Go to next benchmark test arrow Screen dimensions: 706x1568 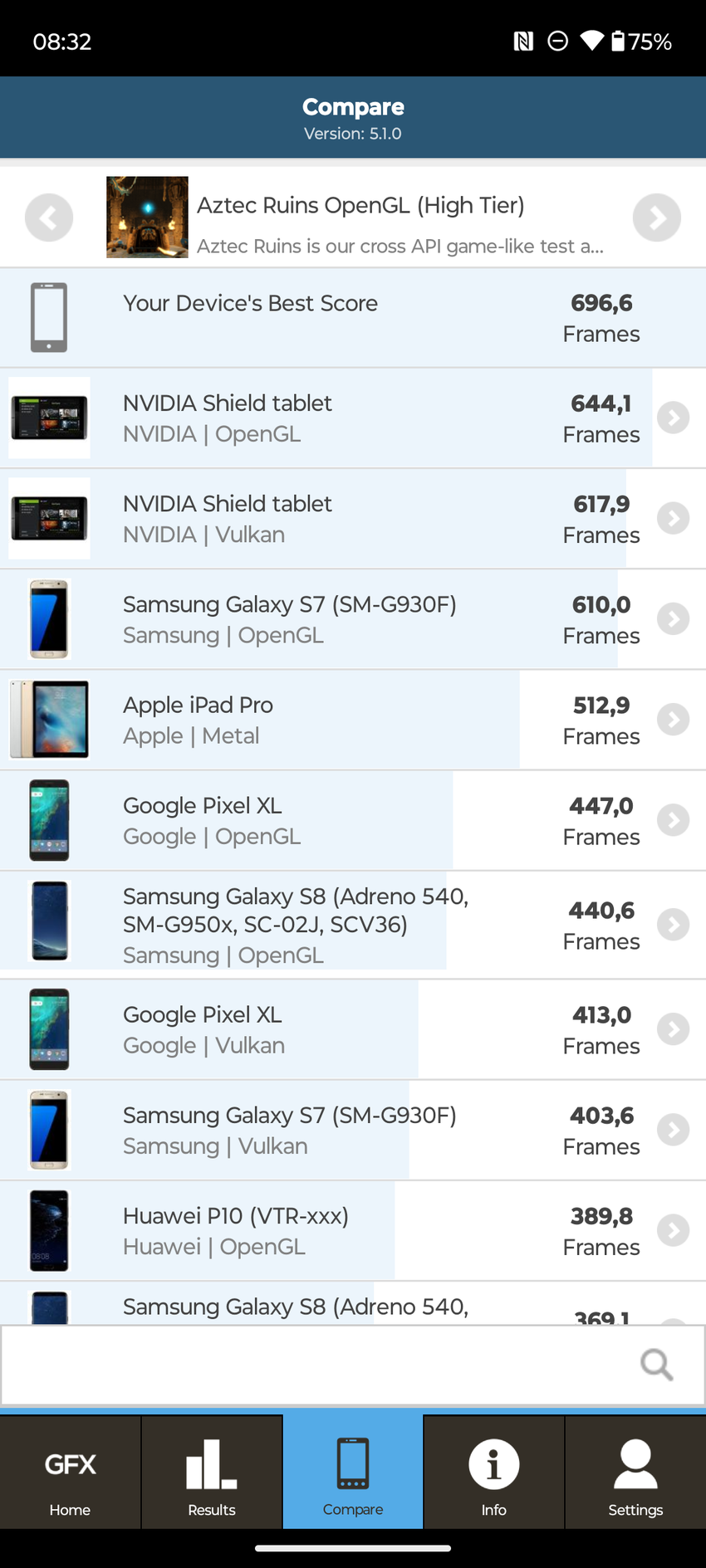[656, 217]
